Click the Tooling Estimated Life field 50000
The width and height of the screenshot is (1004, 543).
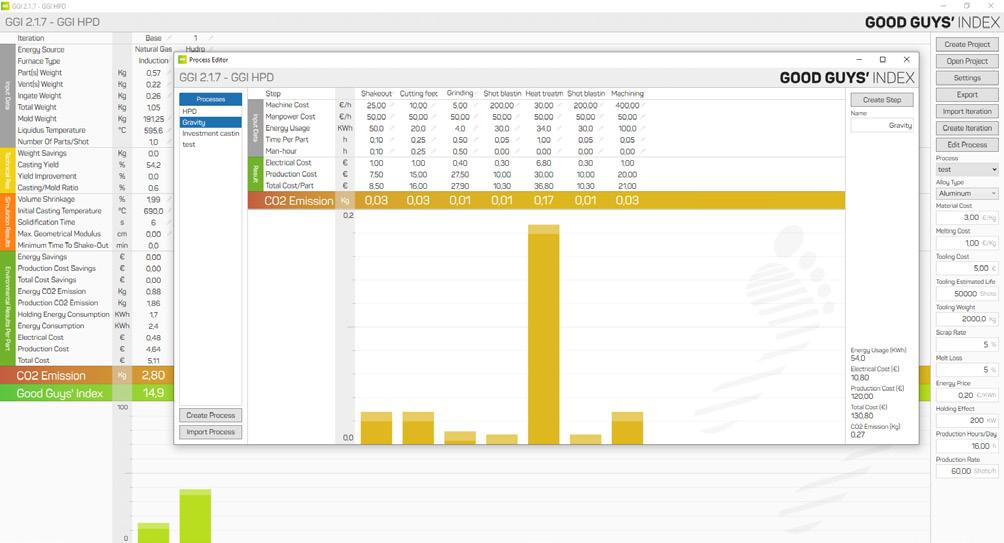coord(967,293)
